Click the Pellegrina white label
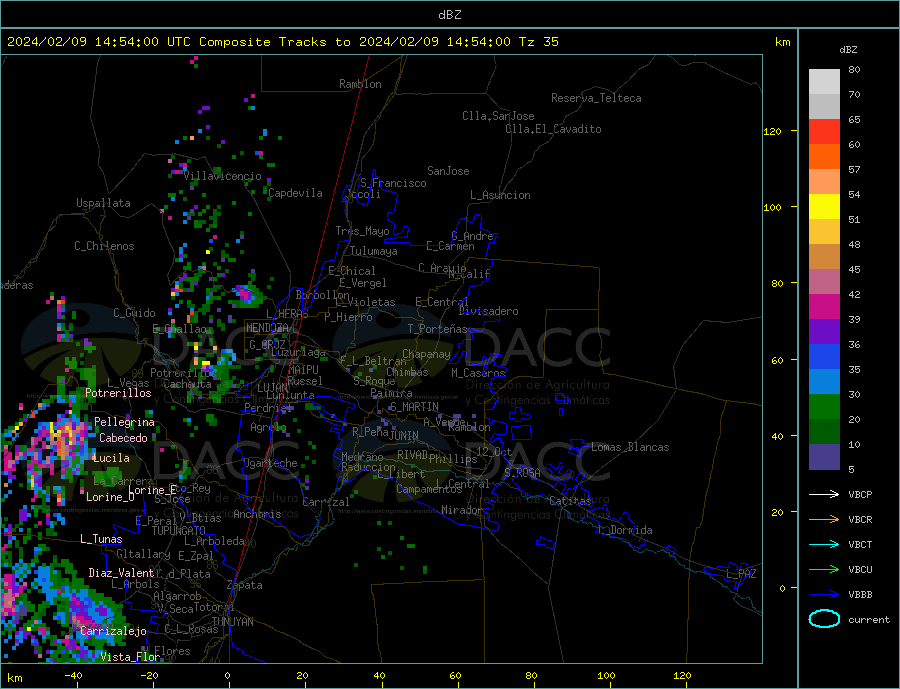 (124, 422)
